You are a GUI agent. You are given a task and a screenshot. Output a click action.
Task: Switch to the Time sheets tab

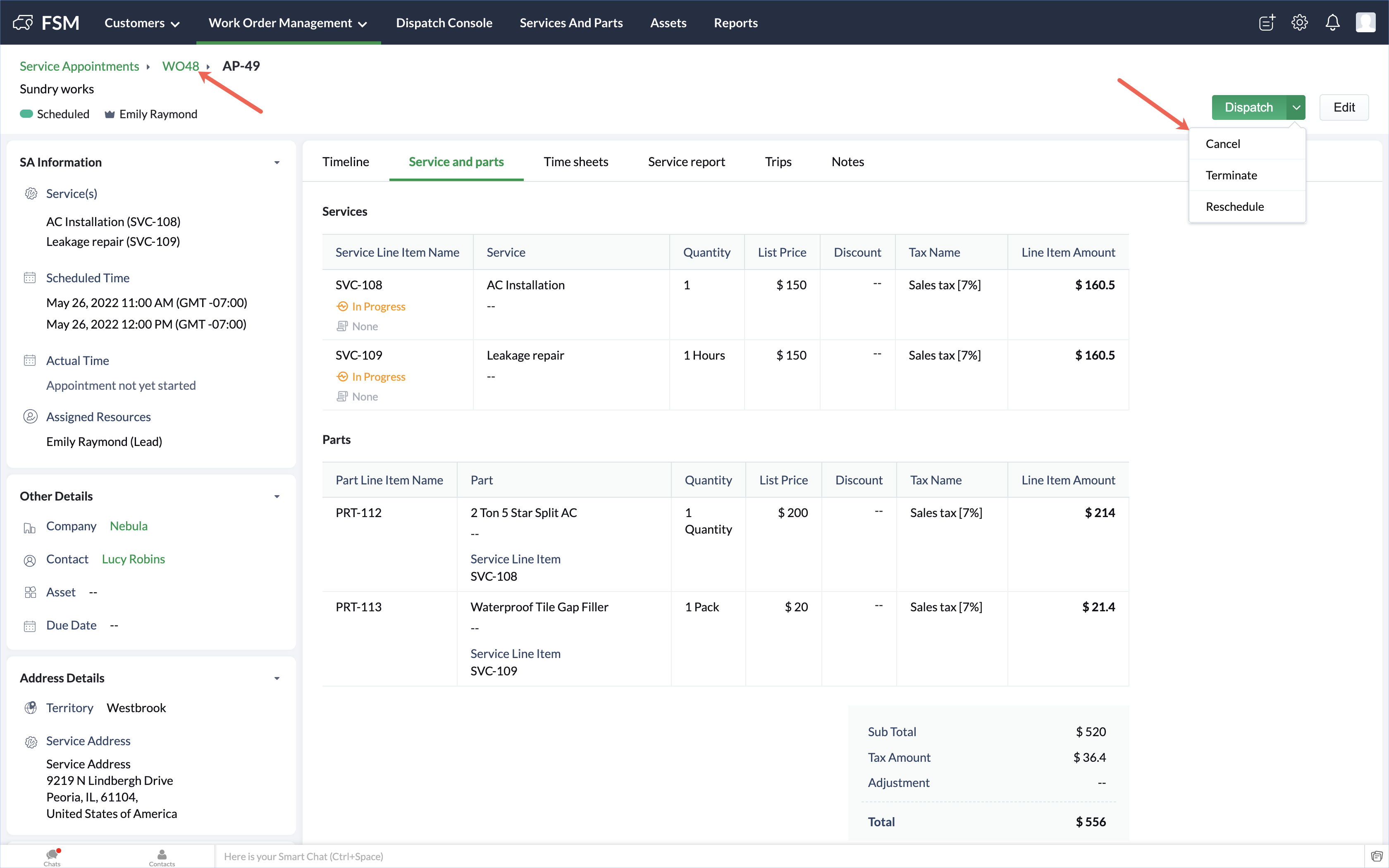pyautogui.click(x=576, y=162)
